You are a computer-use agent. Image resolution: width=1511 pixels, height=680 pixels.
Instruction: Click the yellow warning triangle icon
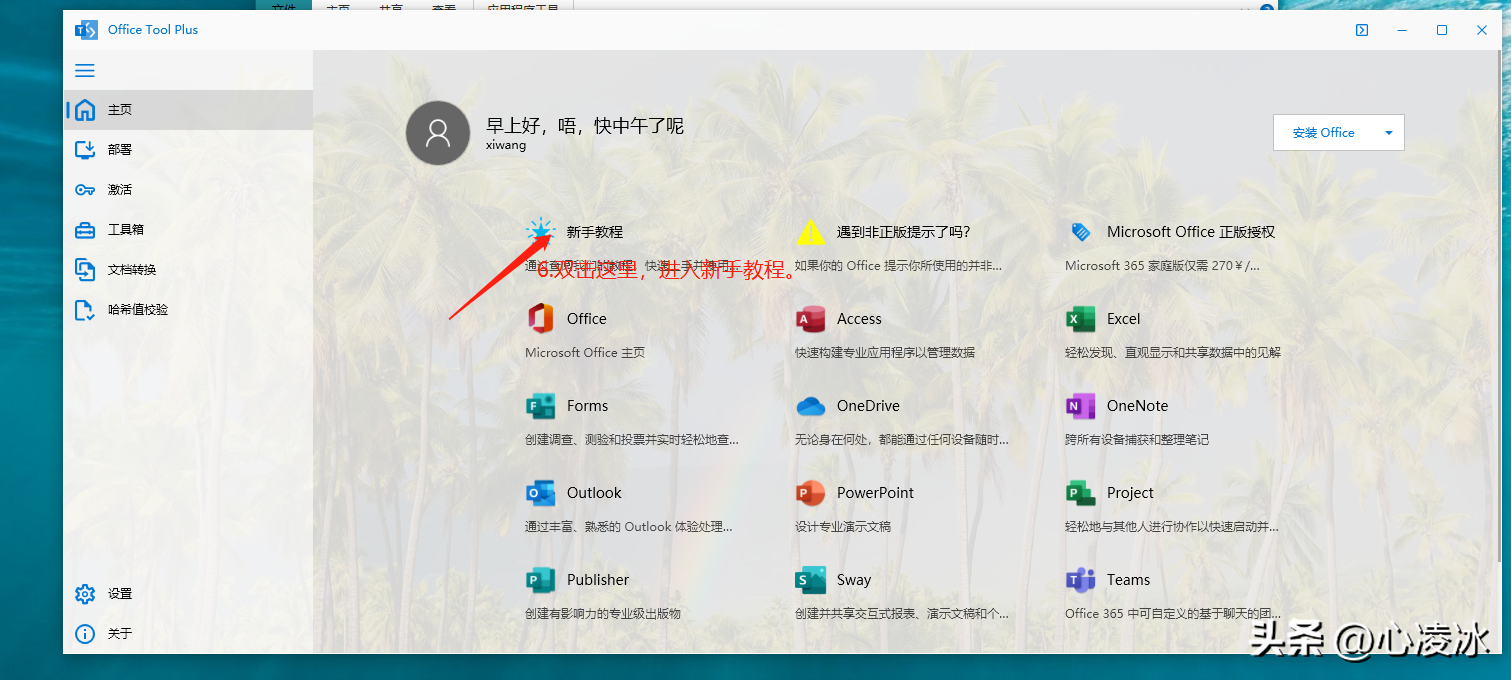pyautogui.click(x=811, y=232)
